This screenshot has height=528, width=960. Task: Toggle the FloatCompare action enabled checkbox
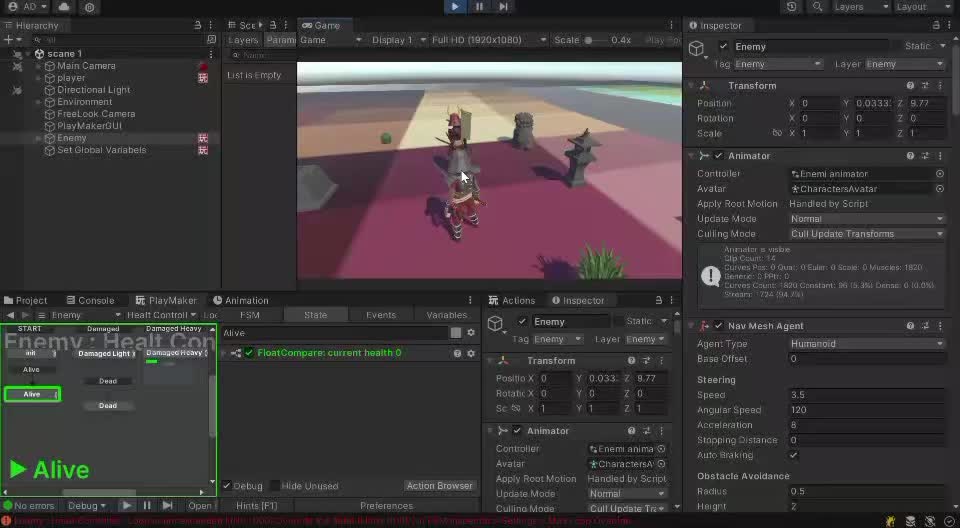[x=249, y=353]
